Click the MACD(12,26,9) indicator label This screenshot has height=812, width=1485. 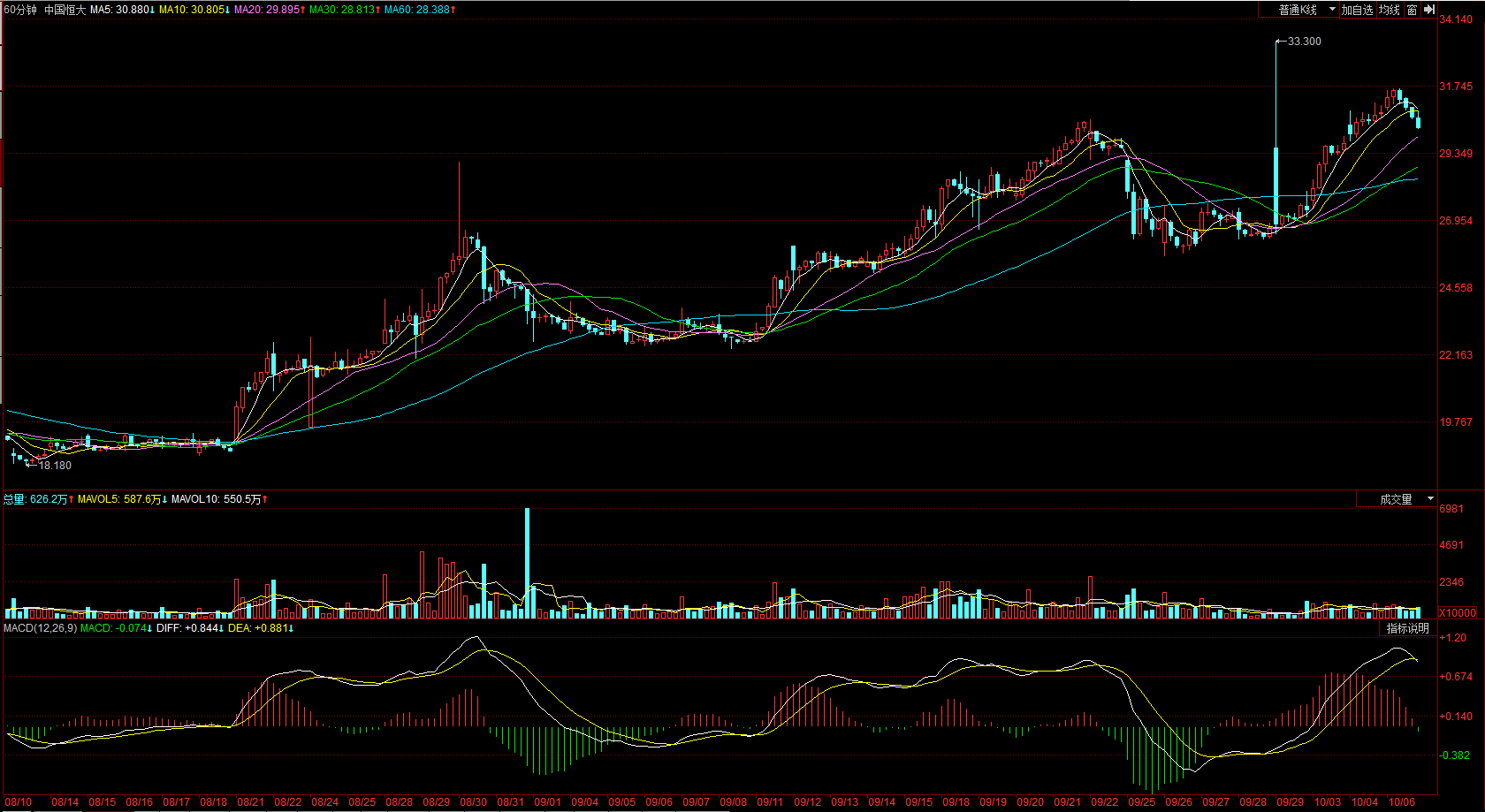click(40, 628)
